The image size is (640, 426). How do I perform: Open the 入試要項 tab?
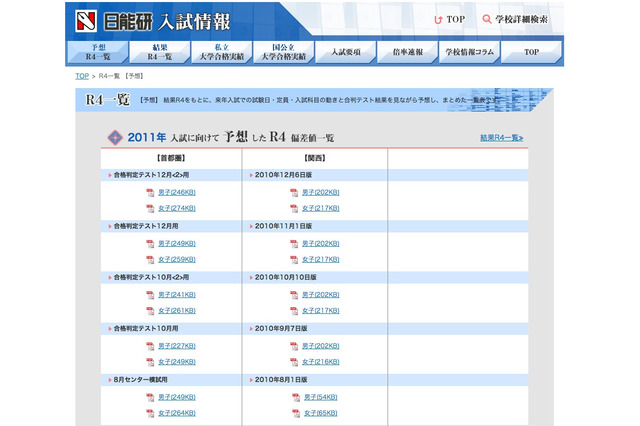point(346,52)
